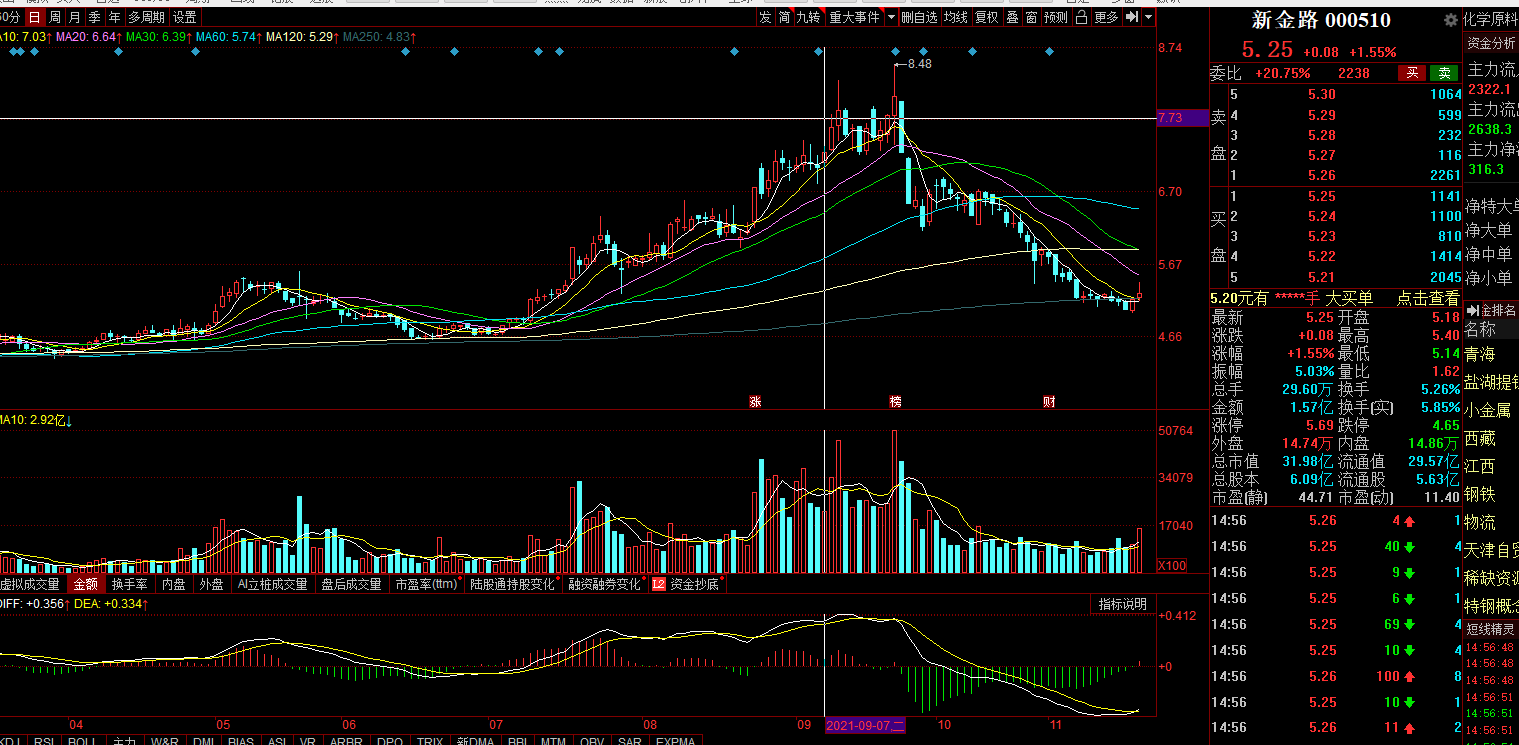Click the 2021-09-07 date label
This screenshot has height=745, width=1519.
865,724
